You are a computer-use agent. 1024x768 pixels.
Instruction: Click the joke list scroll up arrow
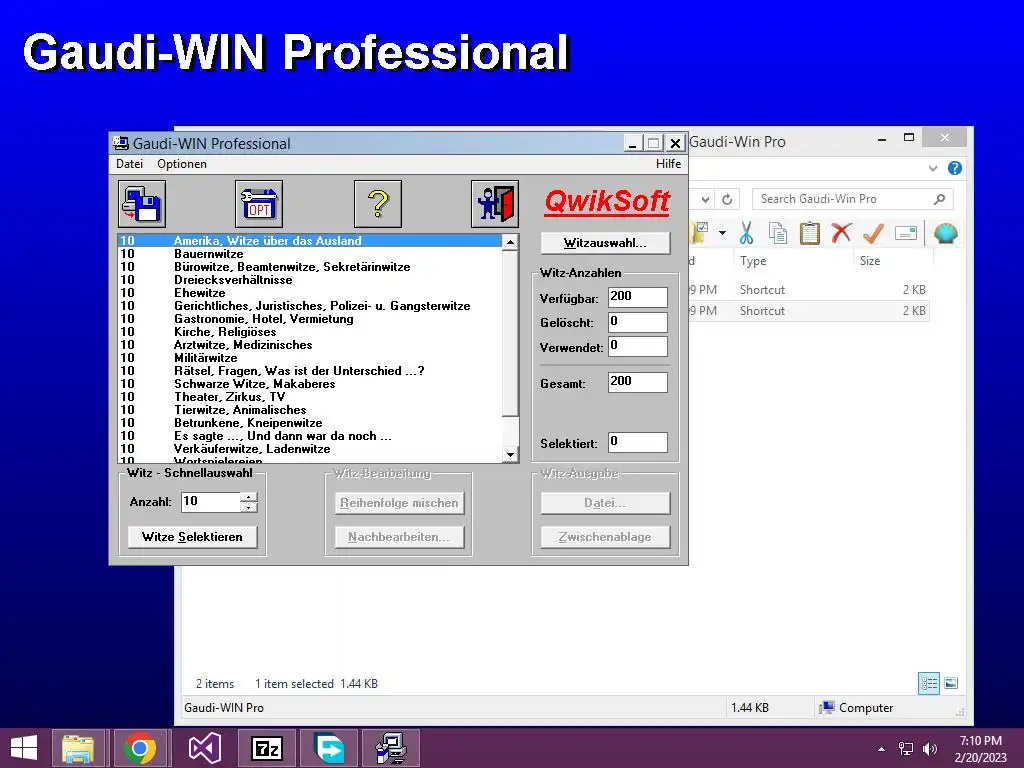[511, 242]
